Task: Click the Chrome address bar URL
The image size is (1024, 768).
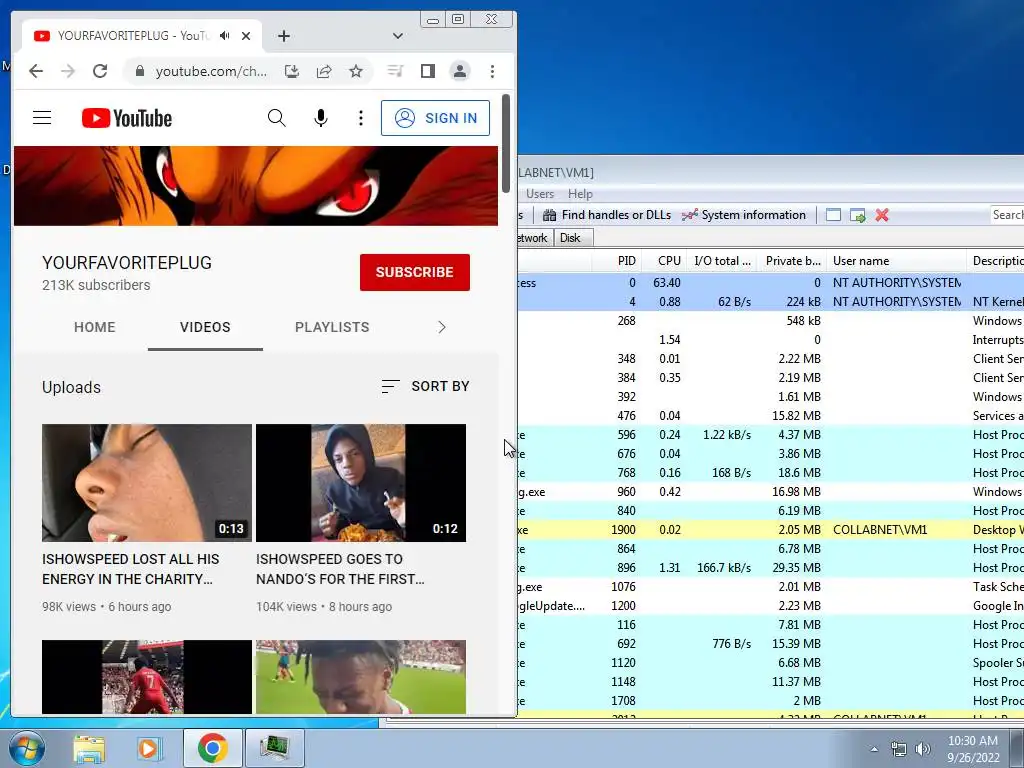Action: [211, 71]
